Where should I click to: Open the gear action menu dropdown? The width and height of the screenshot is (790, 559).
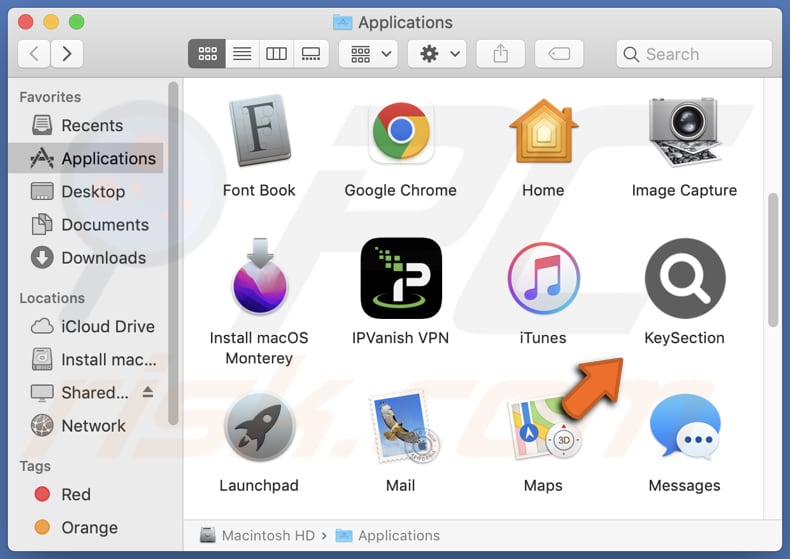click(x=437, y=53)
